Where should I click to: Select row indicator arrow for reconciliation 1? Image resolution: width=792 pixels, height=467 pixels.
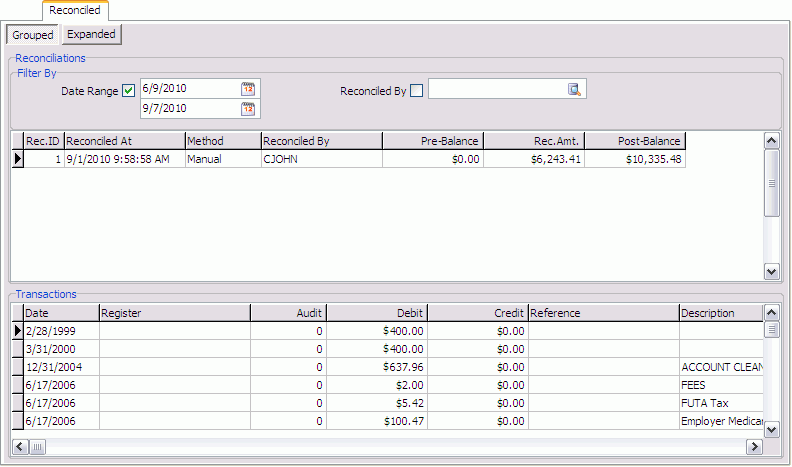point(17,158)
